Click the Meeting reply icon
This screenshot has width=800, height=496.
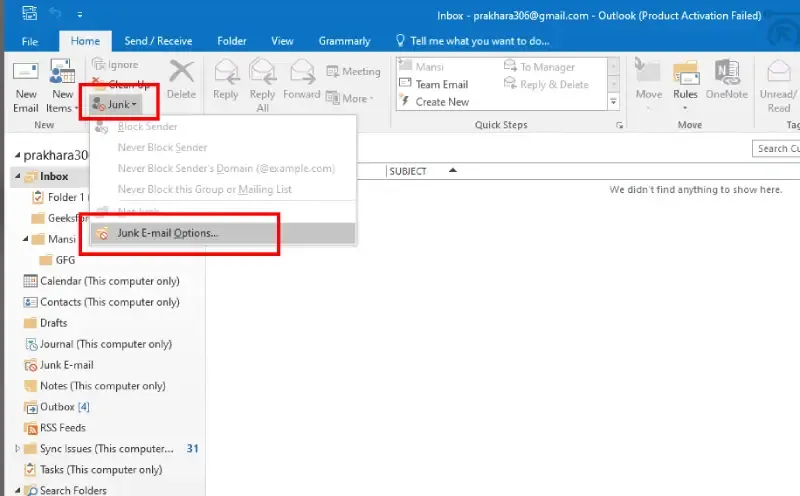click(333, 71)
